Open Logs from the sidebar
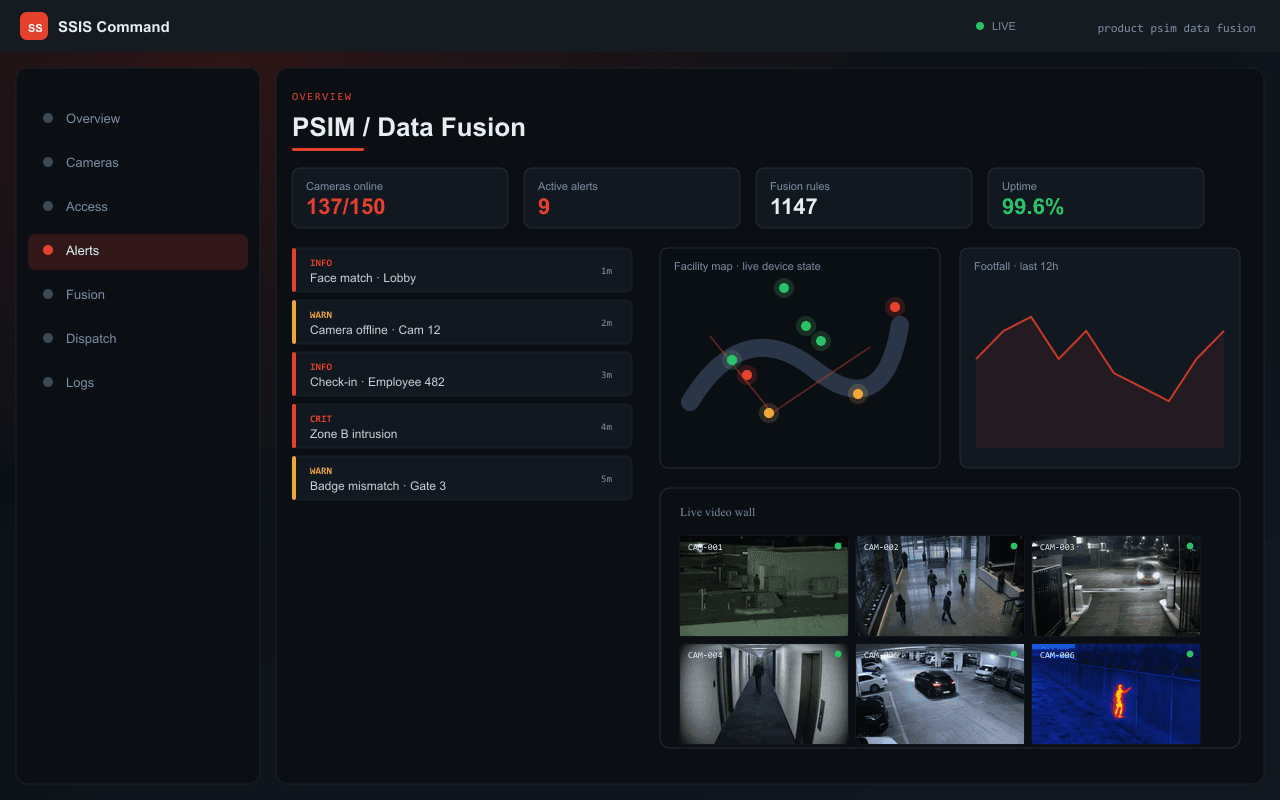The width and height of the screenshot is (1280, 800). point(138,382)
